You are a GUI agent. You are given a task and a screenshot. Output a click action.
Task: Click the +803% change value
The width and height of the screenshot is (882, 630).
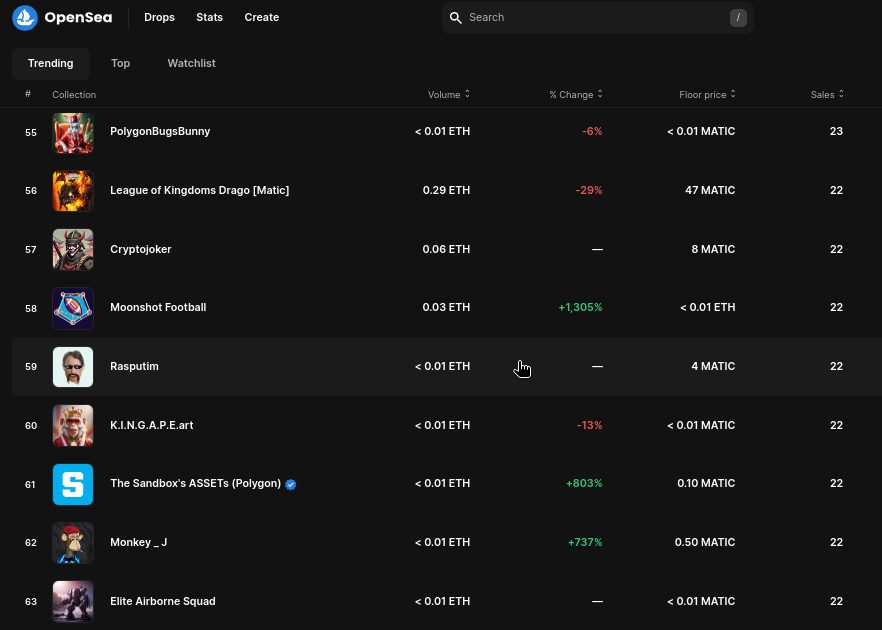[x=584, y=483]
